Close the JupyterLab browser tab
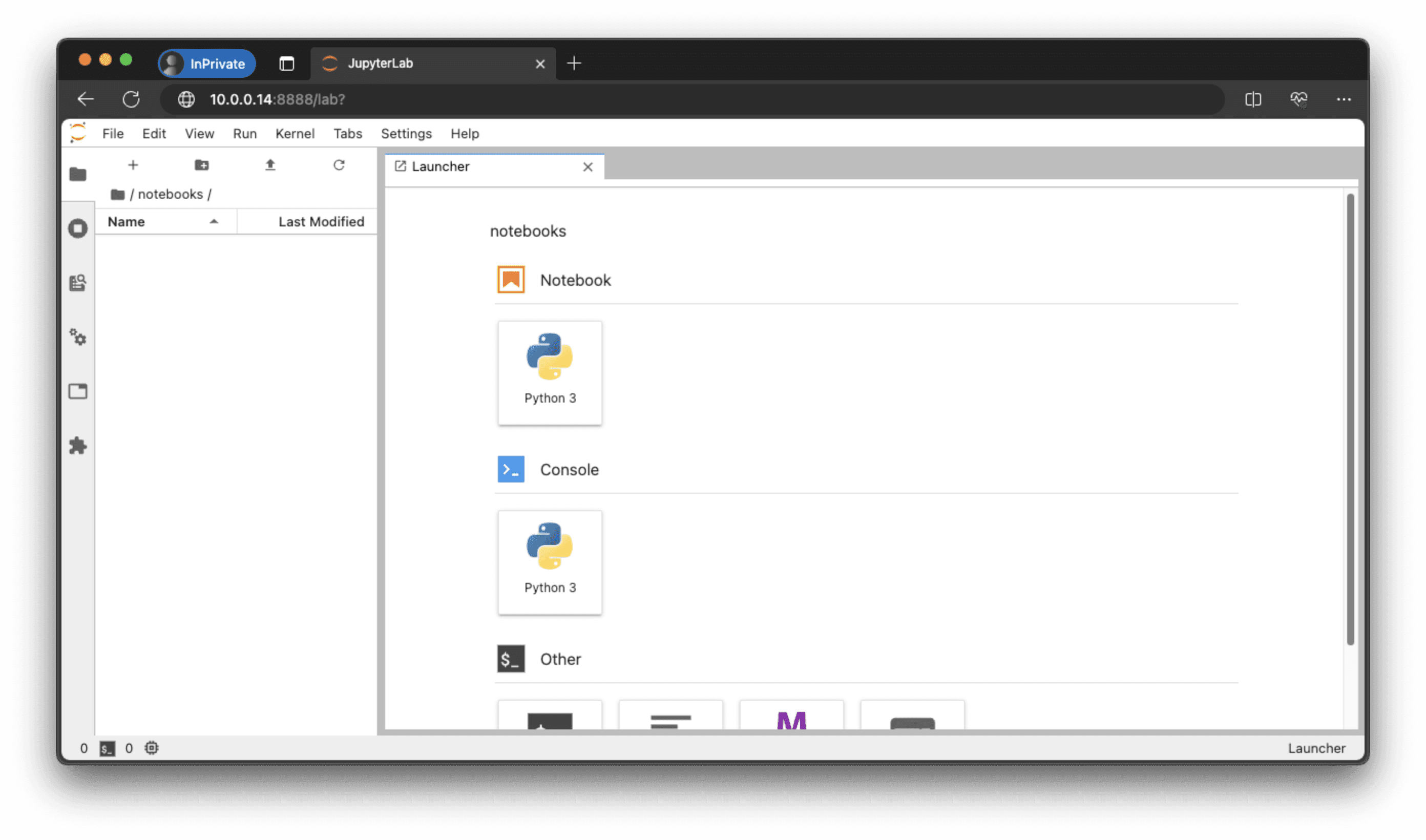Viewport: 1426px width, 840px height. [x=540, y=64]
